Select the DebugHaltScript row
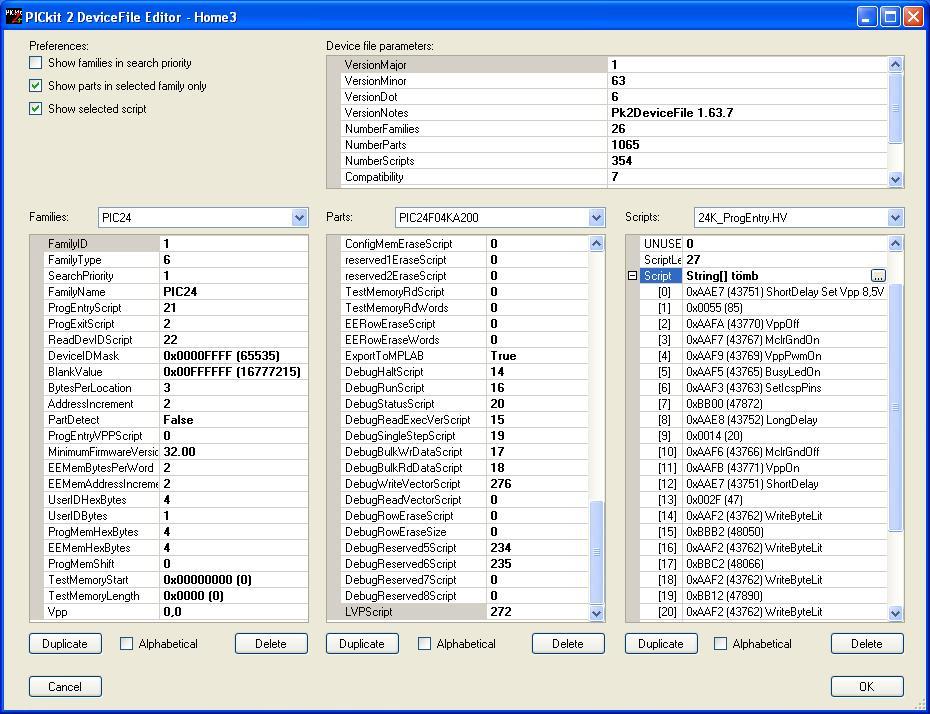The width and height of the screenshot is (930, 714). [464, 372]
